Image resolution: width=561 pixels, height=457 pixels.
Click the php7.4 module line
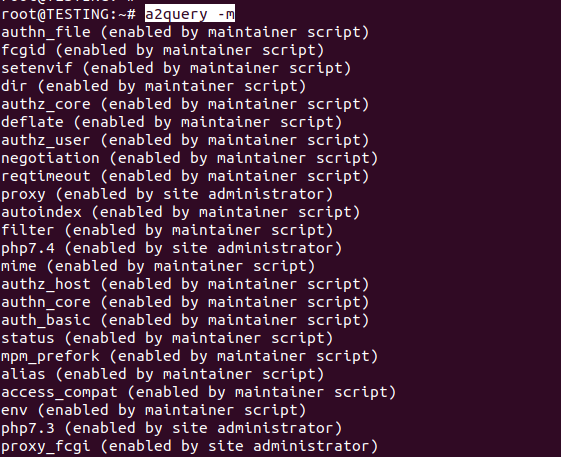(x=171, y=248)
